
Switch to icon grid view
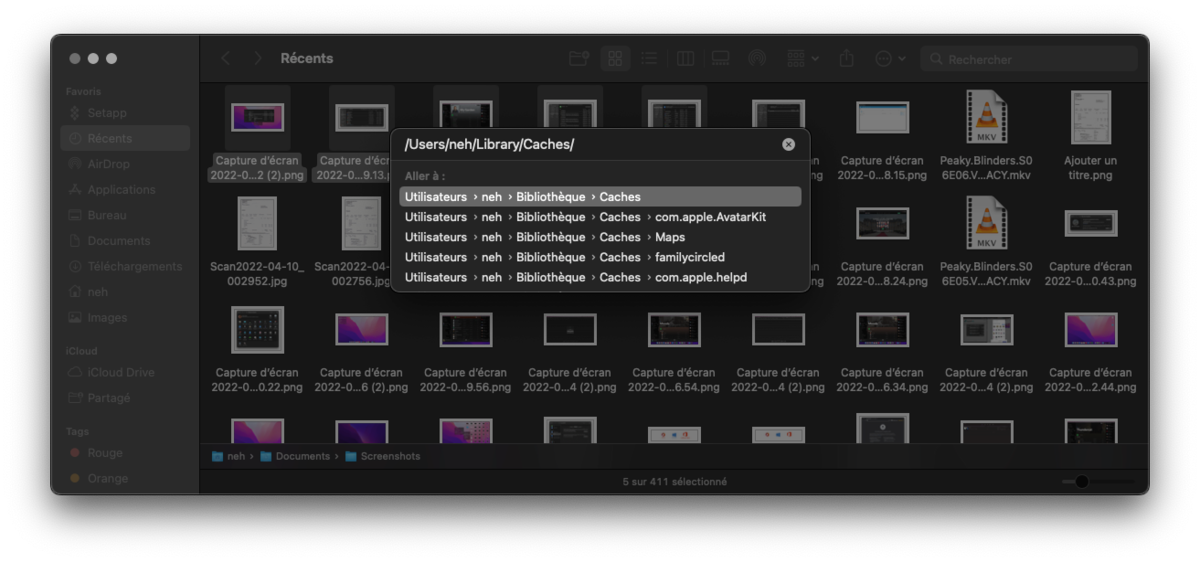[615, 59]
